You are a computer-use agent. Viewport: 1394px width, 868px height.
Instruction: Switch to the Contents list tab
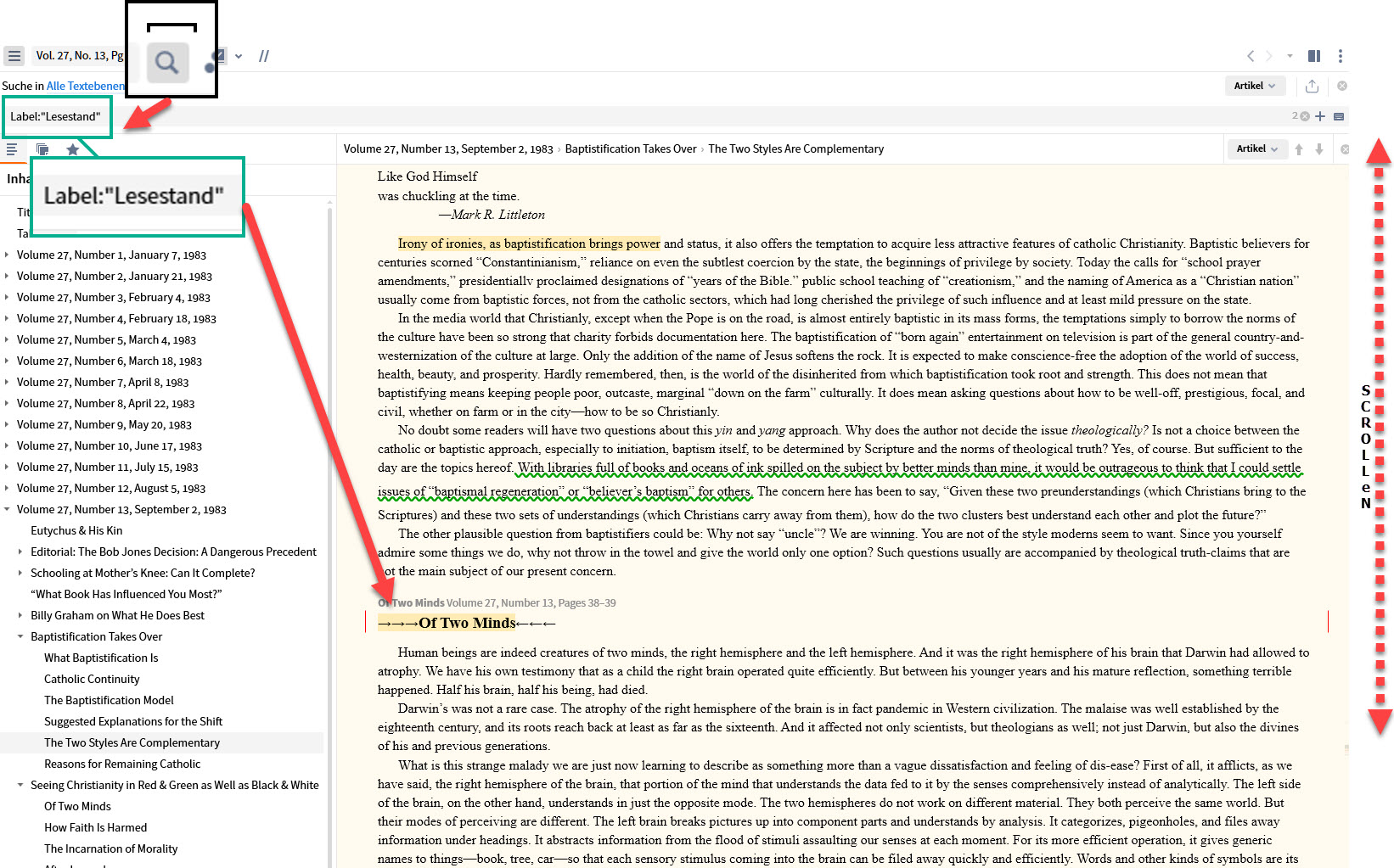[x=12, y=149]
